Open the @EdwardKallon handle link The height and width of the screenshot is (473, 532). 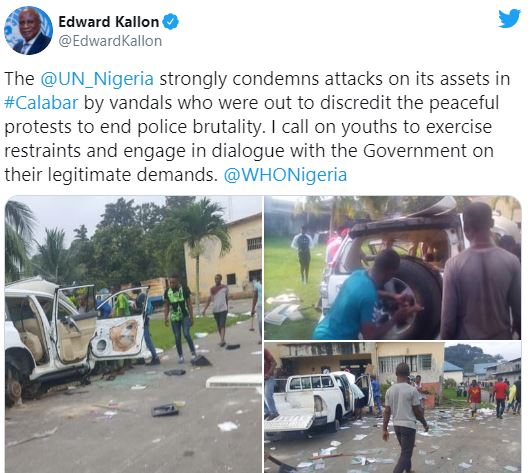click(x=110, y=41)
